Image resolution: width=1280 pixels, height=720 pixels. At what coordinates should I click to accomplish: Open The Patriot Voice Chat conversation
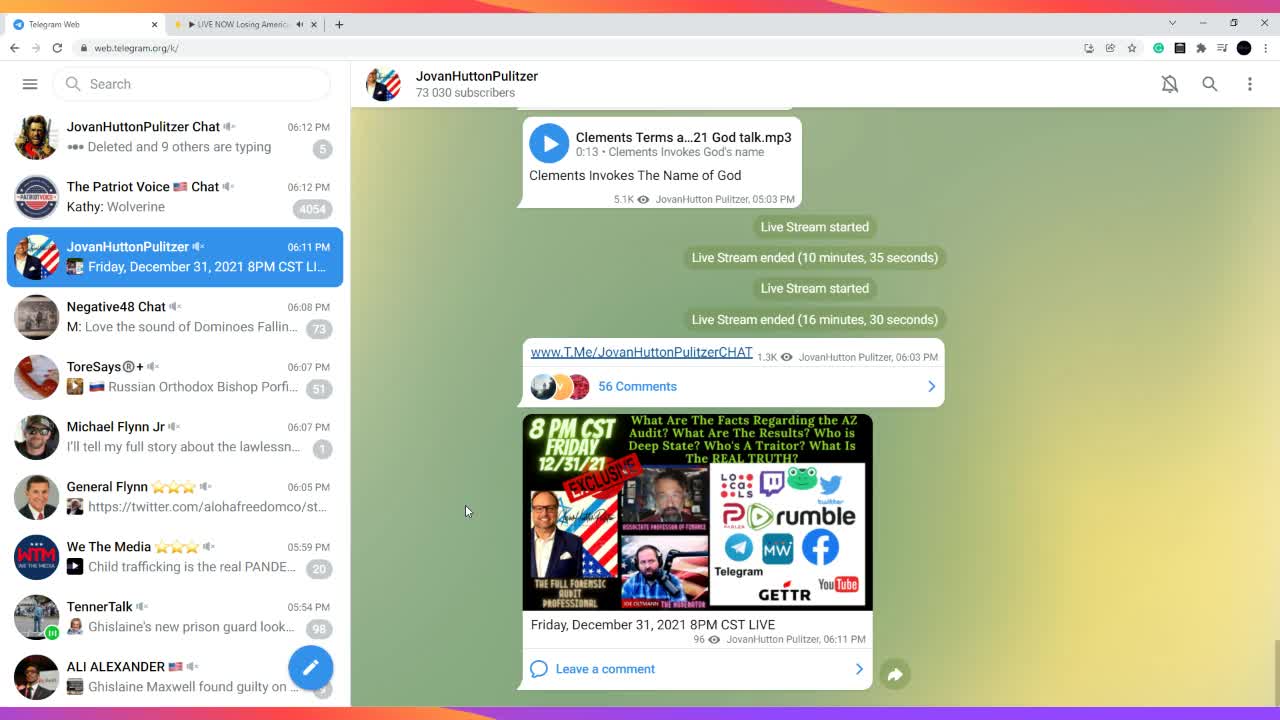175,197
